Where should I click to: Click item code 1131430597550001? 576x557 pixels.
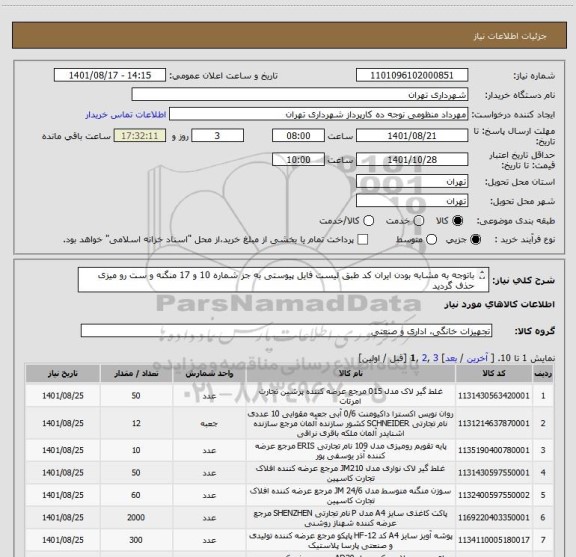click(x=494, y=472)
